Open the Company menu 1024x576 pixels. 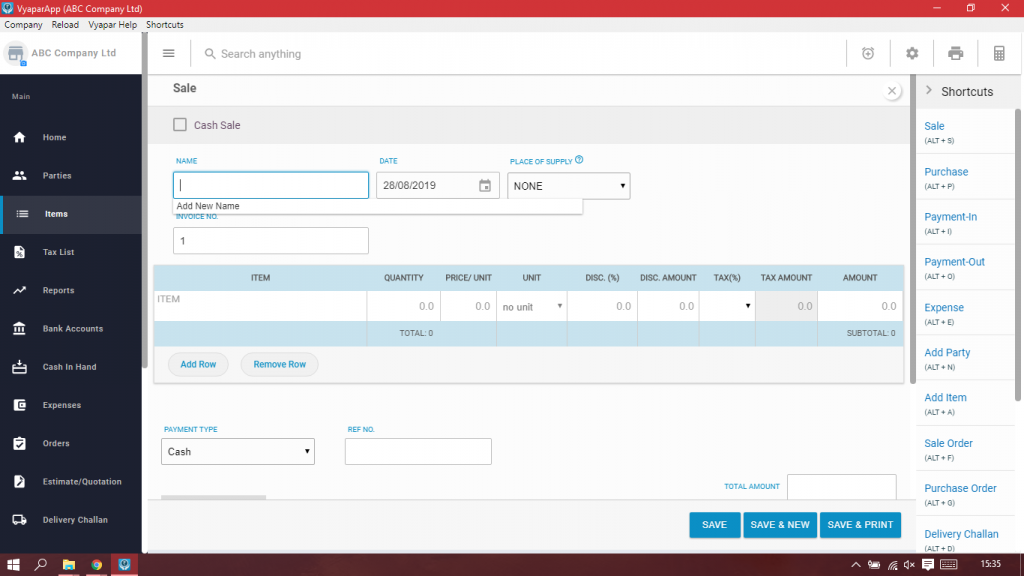pos(23,24)
